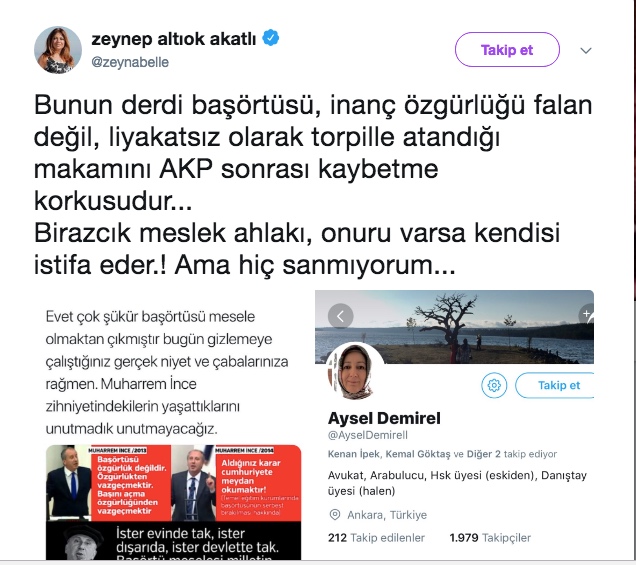Screen dimensions: 636x565
Task: Follow Aysel Demirel with Takip et
Action: pyautogui.click(x=554, y=385)
